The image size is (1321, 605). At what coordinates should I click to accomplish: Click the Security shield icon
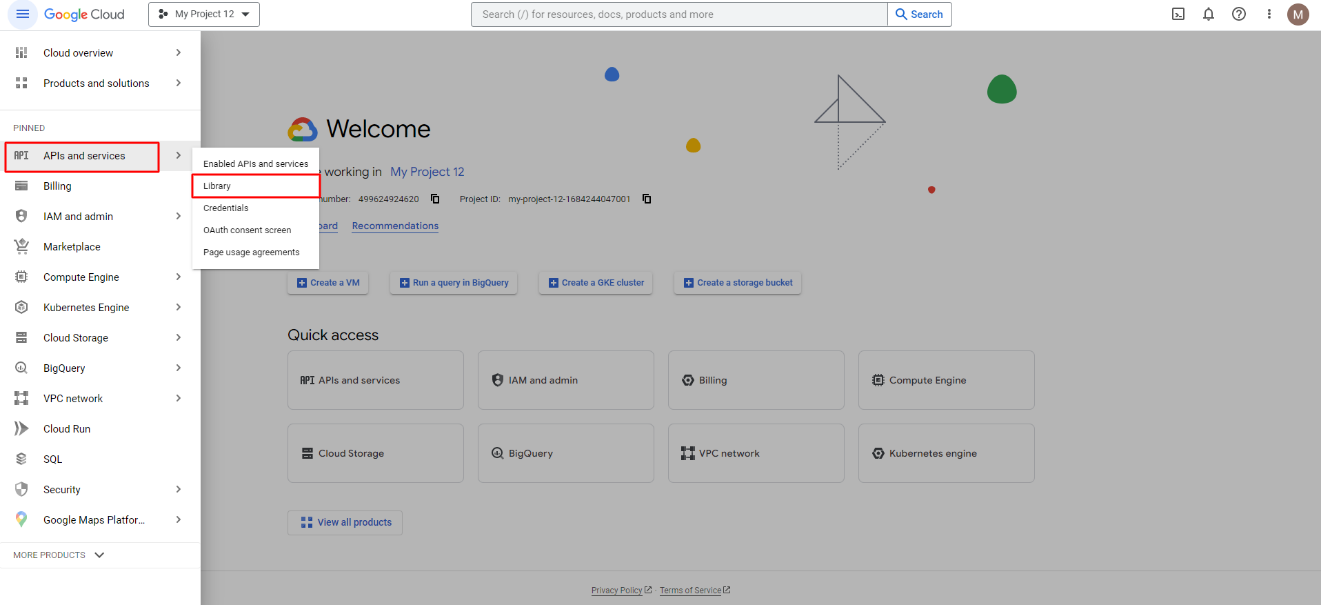21,489
